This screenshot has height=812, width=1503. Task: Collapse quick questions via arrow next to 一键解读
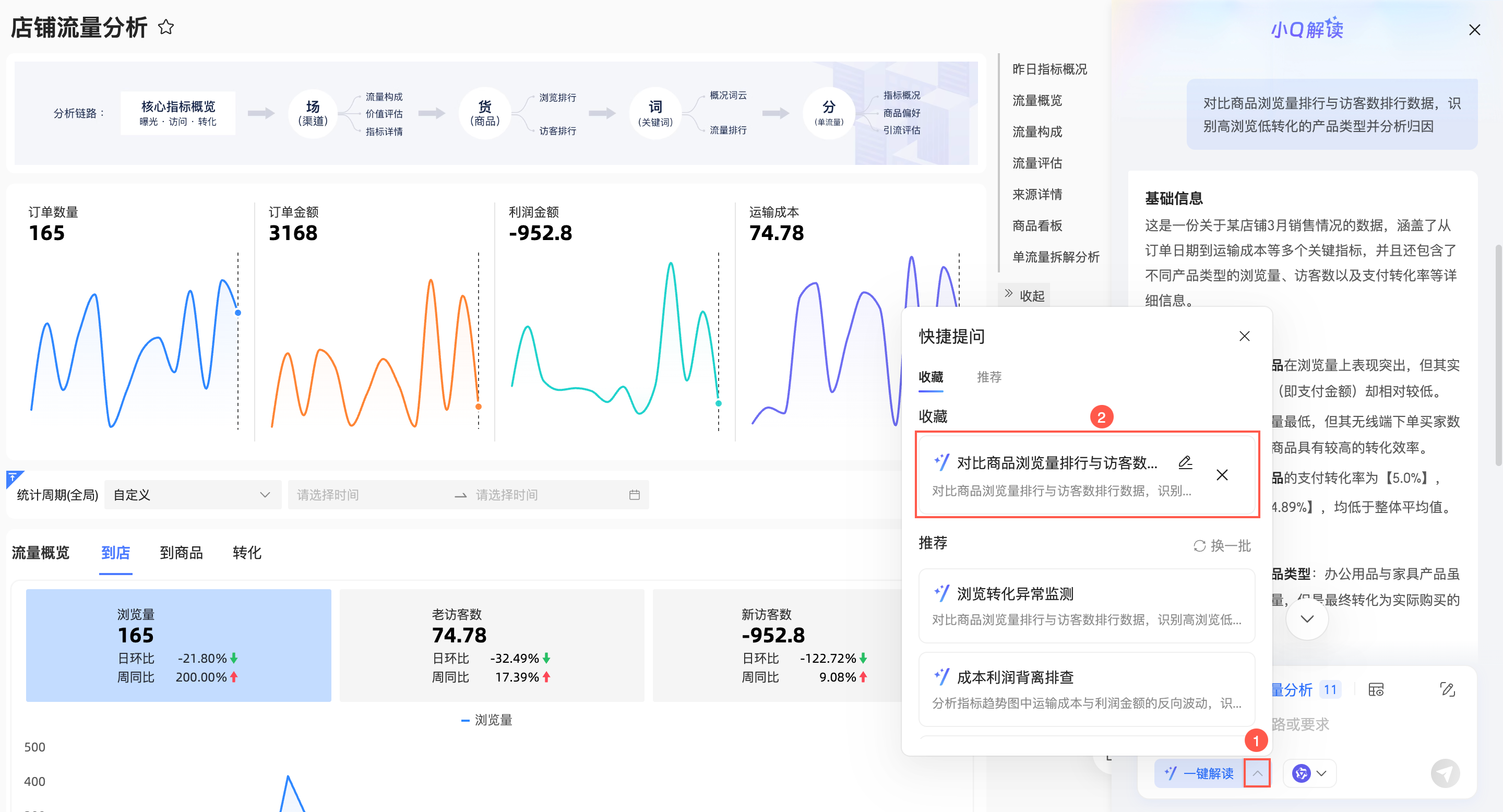(1257, 773)
